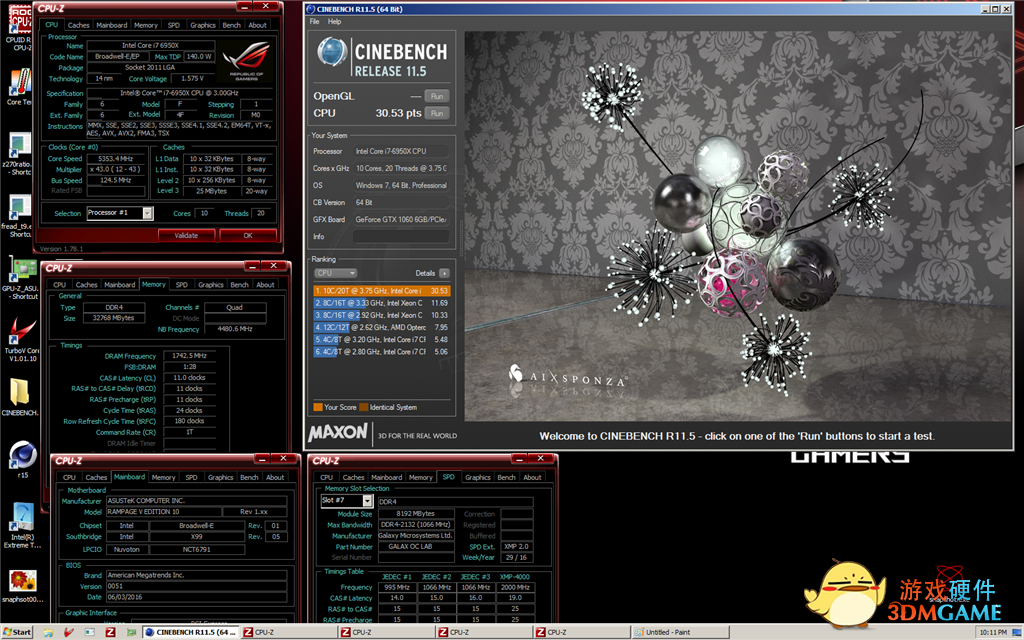Open SPD tab in CPU-Z Memory window

[x=182, y=285]
